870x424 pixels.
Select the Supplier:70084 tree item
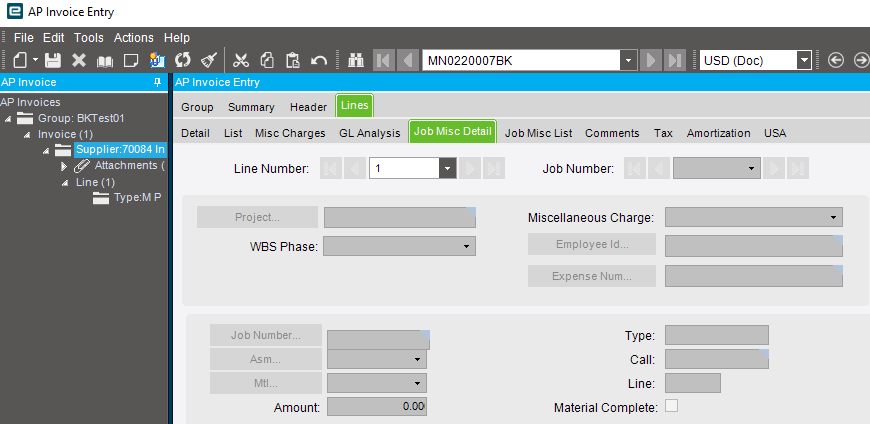(120, 150)
